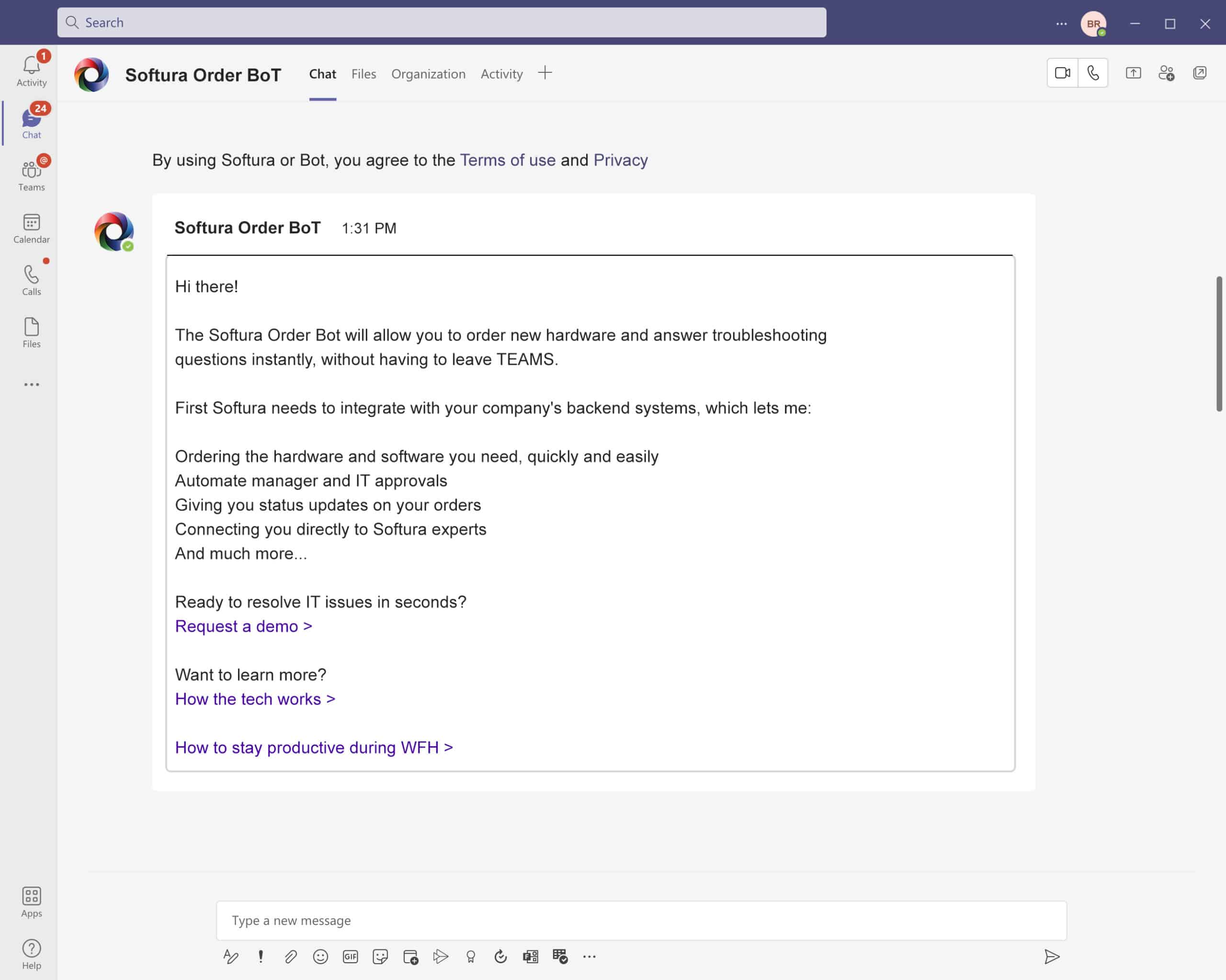The image size is (1226, 980).
Task: Open the Privacy link
Action: coord(620,160)
